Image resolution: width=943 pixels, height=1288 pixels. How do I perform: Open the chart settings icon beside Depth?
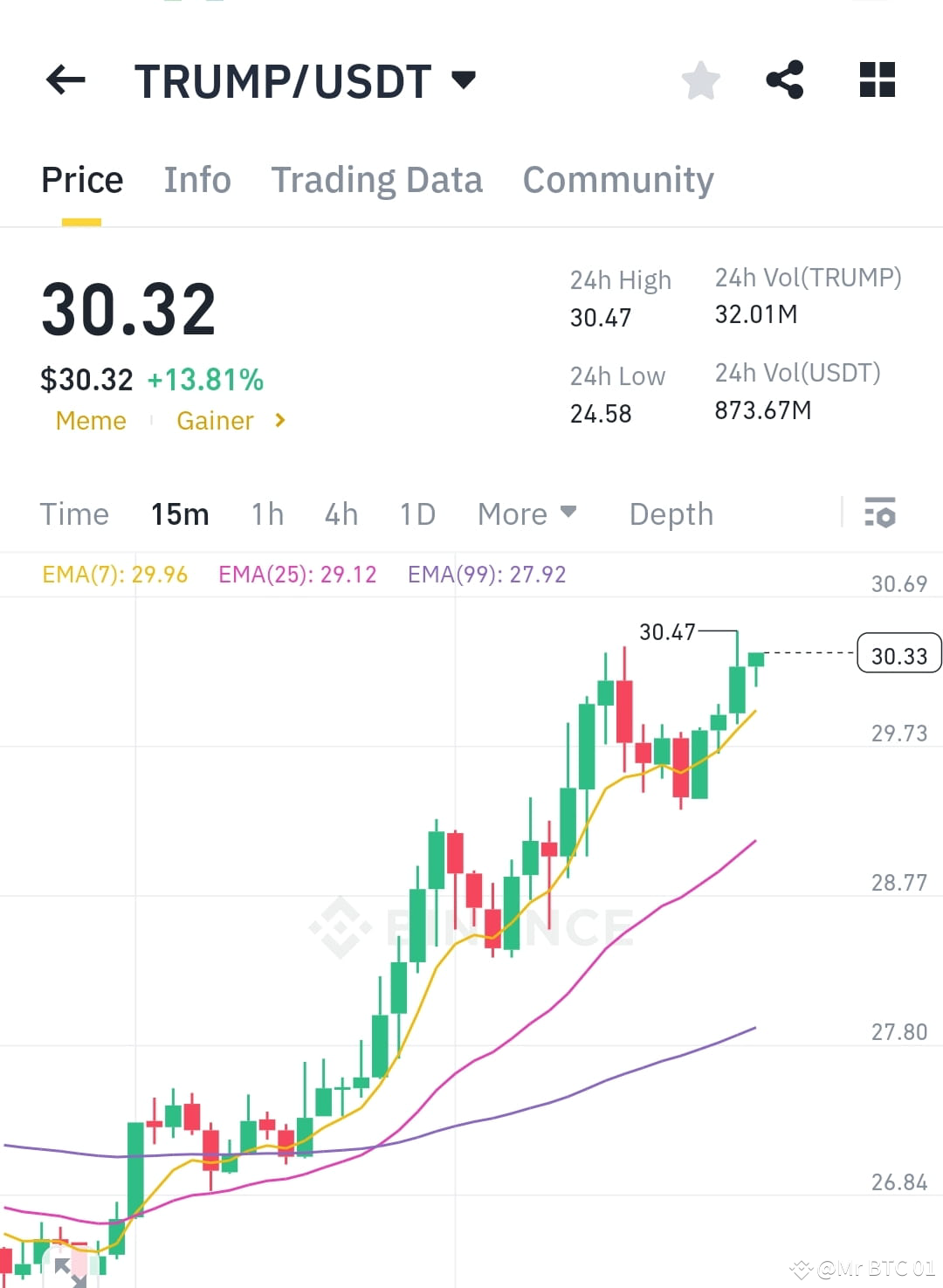pos(881,514)
